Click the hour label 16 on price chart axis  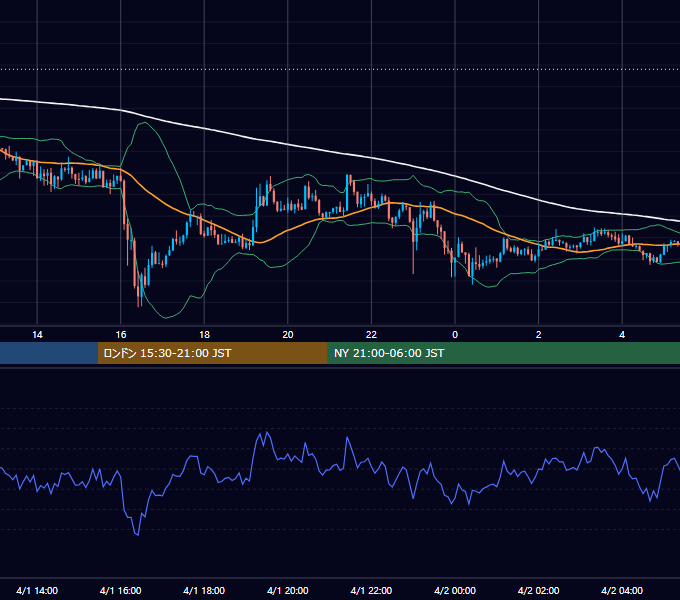tap(121, 335)
